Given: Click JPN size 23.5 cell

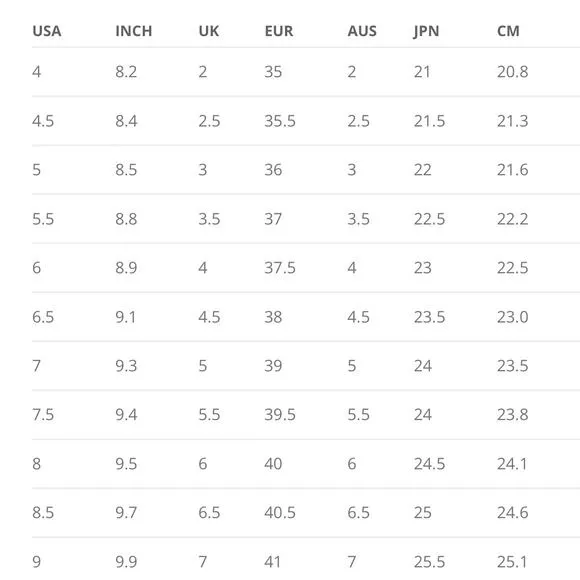Looking at the screenshot, I should click(429, 317).
